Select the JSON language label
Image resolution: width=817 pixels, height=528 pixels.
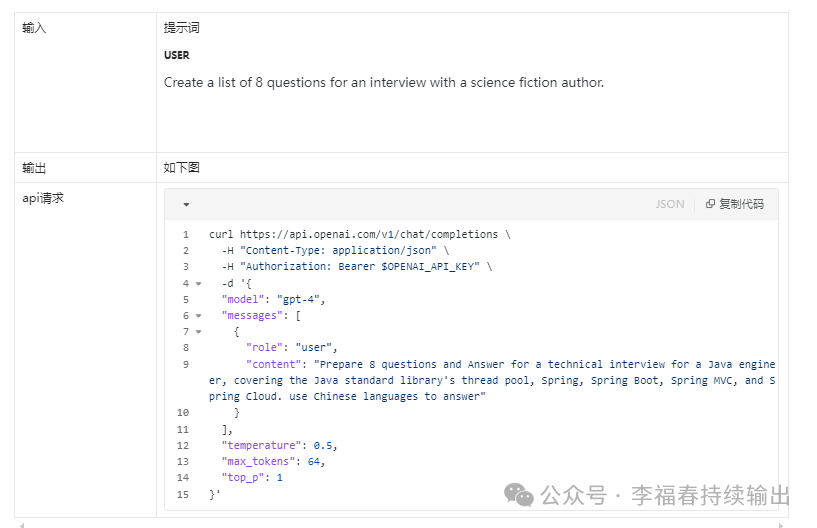670,204
